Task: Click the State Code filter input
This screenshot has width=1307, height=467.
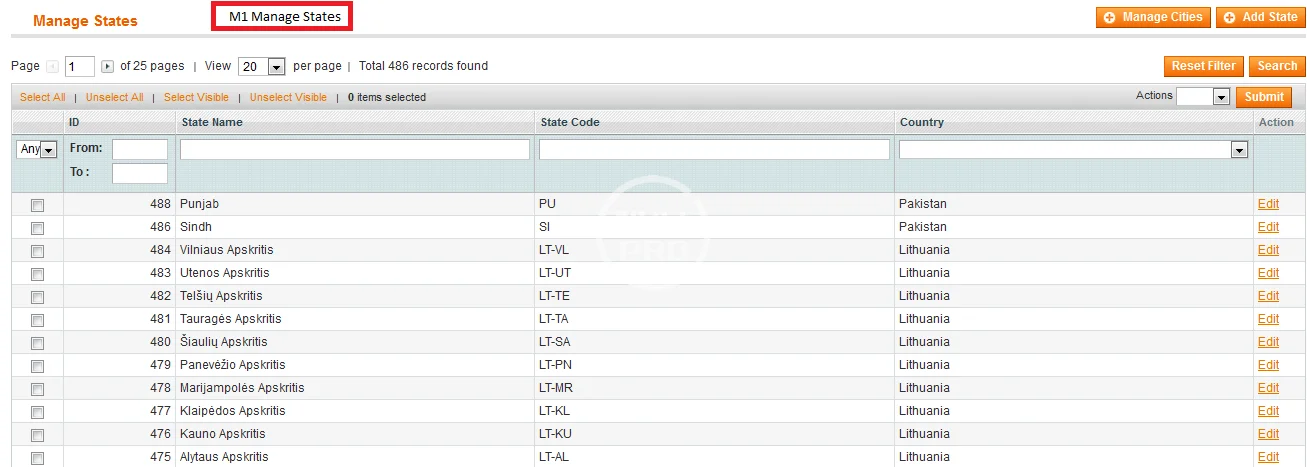Action: click(x=714, y=149)
